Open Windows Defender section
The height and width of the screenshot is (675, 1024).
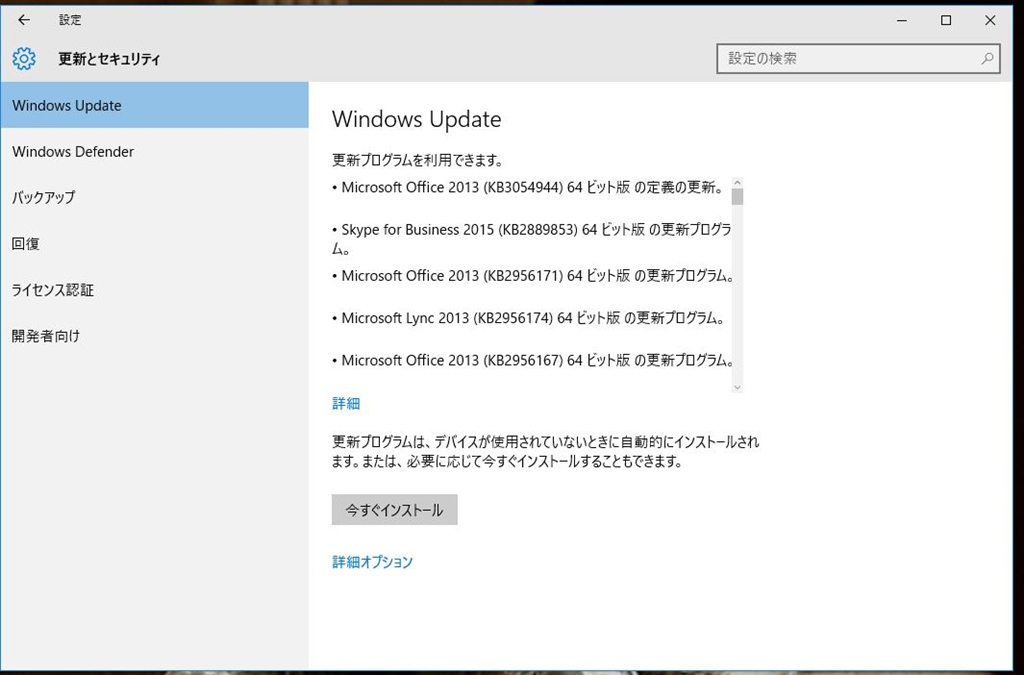[x=155, y=151]
